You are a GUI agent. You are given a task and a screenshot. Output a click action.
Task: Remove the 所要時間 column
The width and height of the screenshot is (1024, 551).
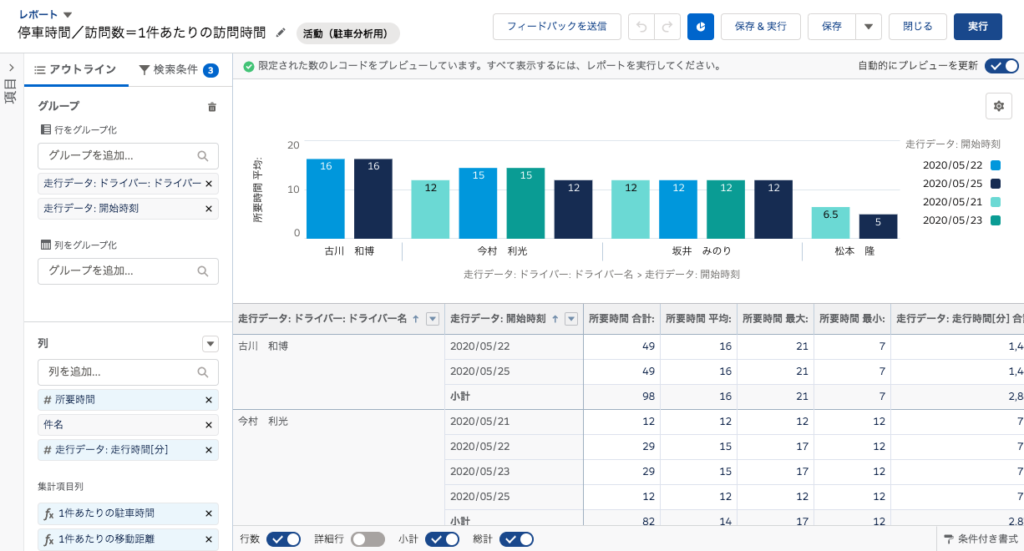[x=209, y=400]
